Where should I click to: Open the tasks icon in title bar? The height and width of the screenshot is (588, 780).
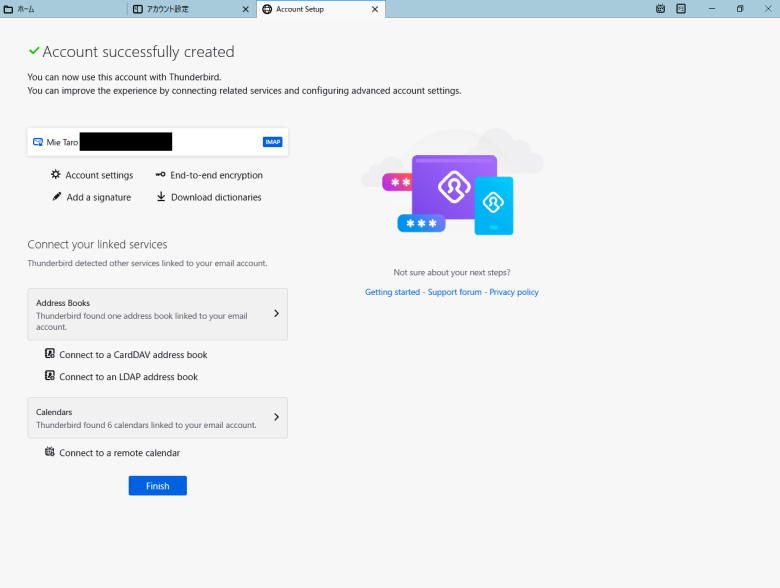(681, 9)
